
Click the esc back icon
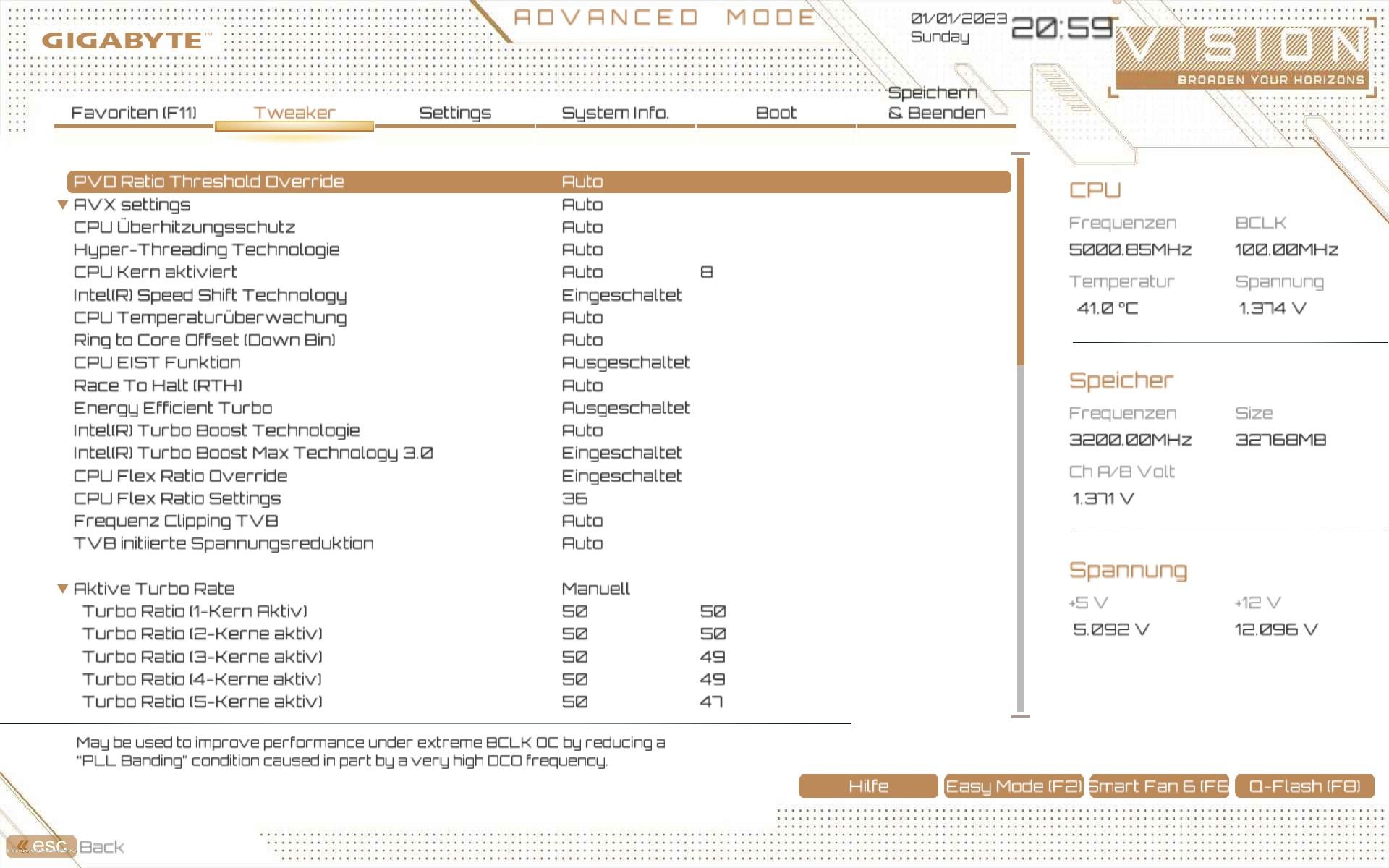tap(41, 846)
